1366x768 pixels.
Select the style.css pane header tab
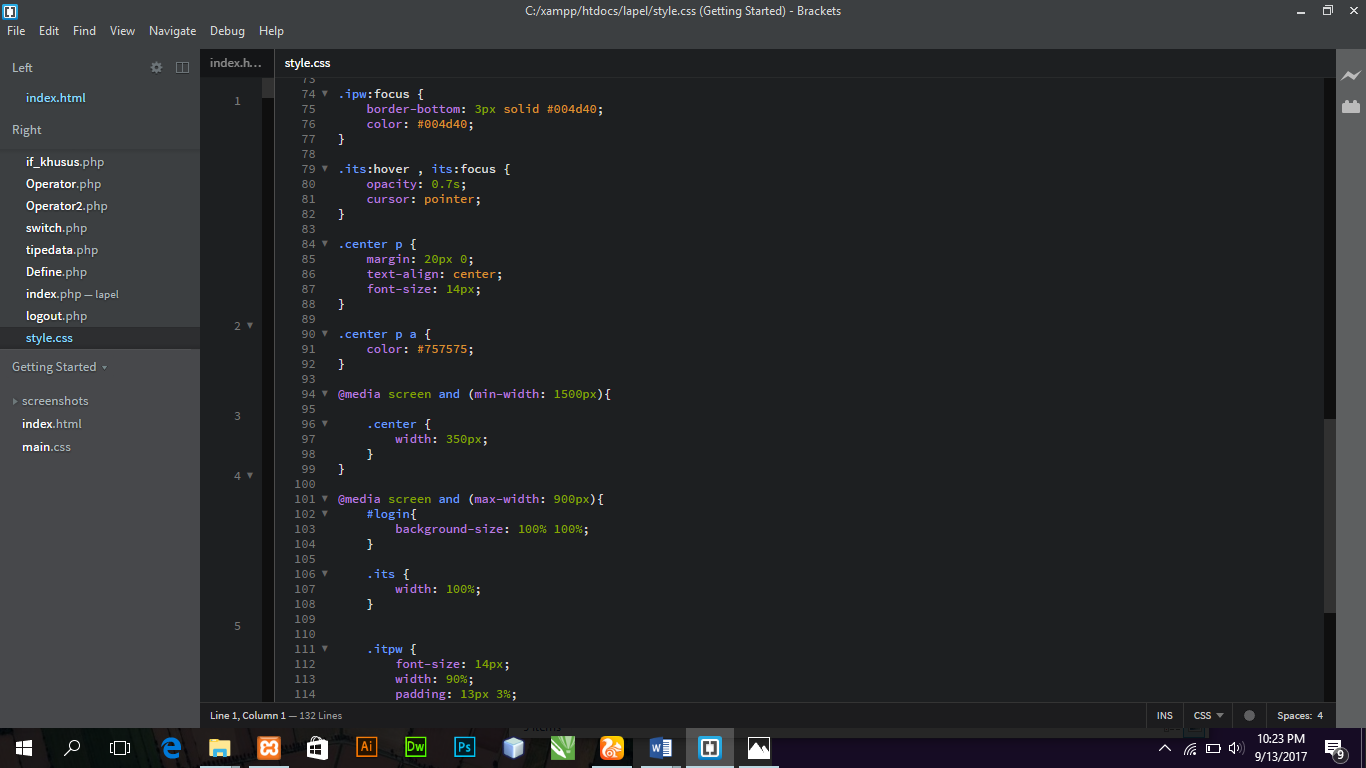tap(307, 63)
